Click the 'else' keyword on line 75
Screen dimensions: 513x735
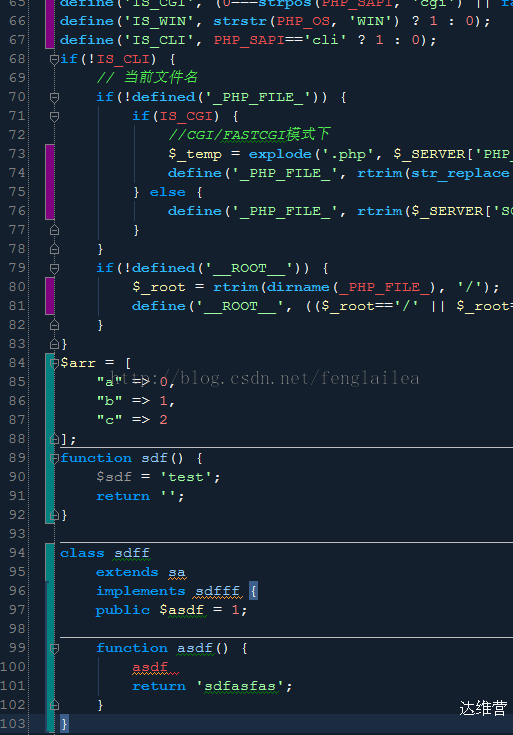(x=167, y=192)
